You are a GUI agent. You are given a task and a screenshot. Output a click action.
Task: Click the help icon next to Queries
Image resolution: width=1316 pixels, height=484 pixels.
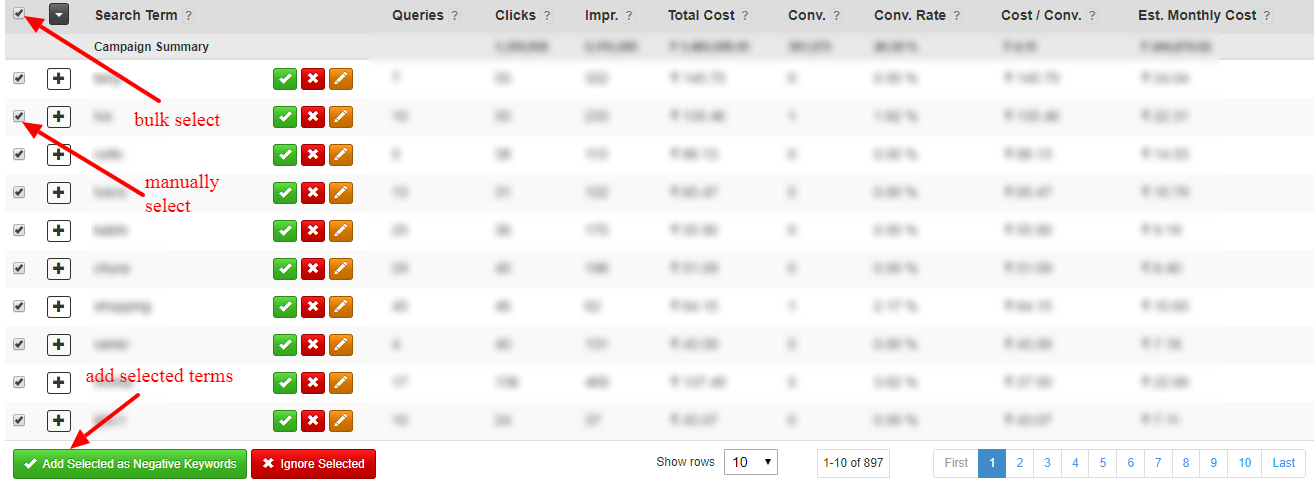click(455, 16)
